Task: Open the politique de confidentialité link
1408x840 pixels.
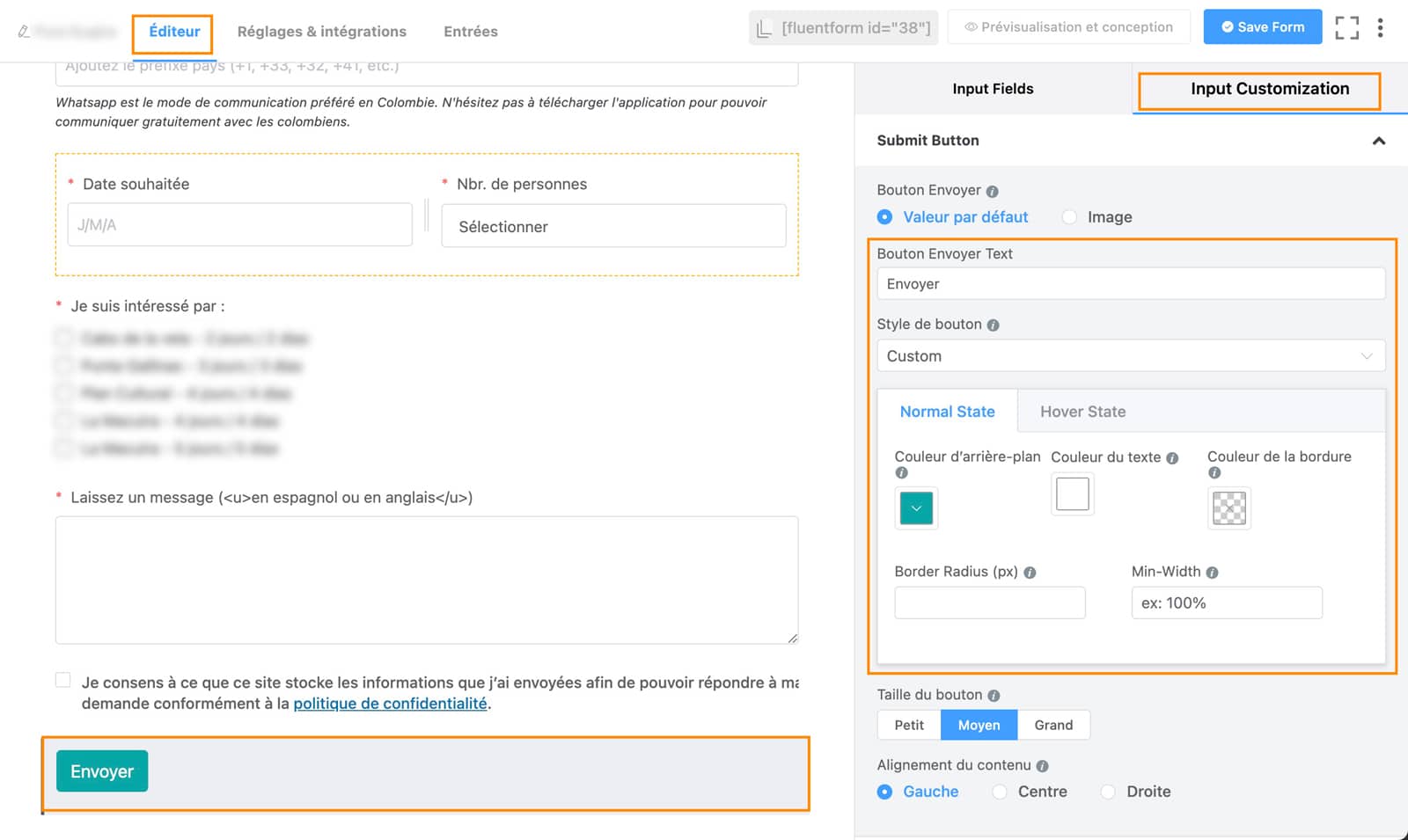Action: tap(391, 703)
